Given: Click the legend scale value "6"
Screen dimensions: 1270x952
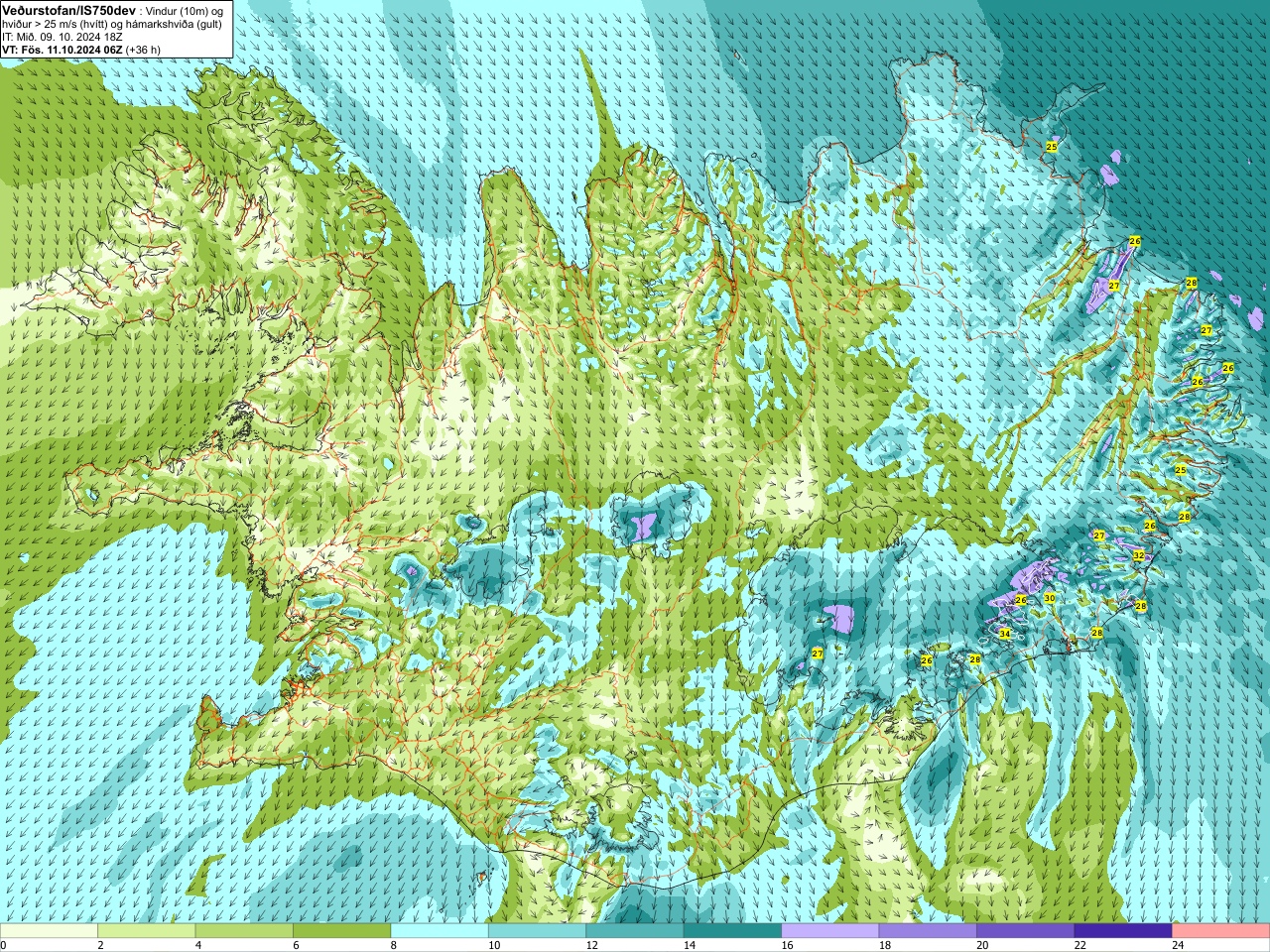Looking at the screenshot, I should pos(296,945).
